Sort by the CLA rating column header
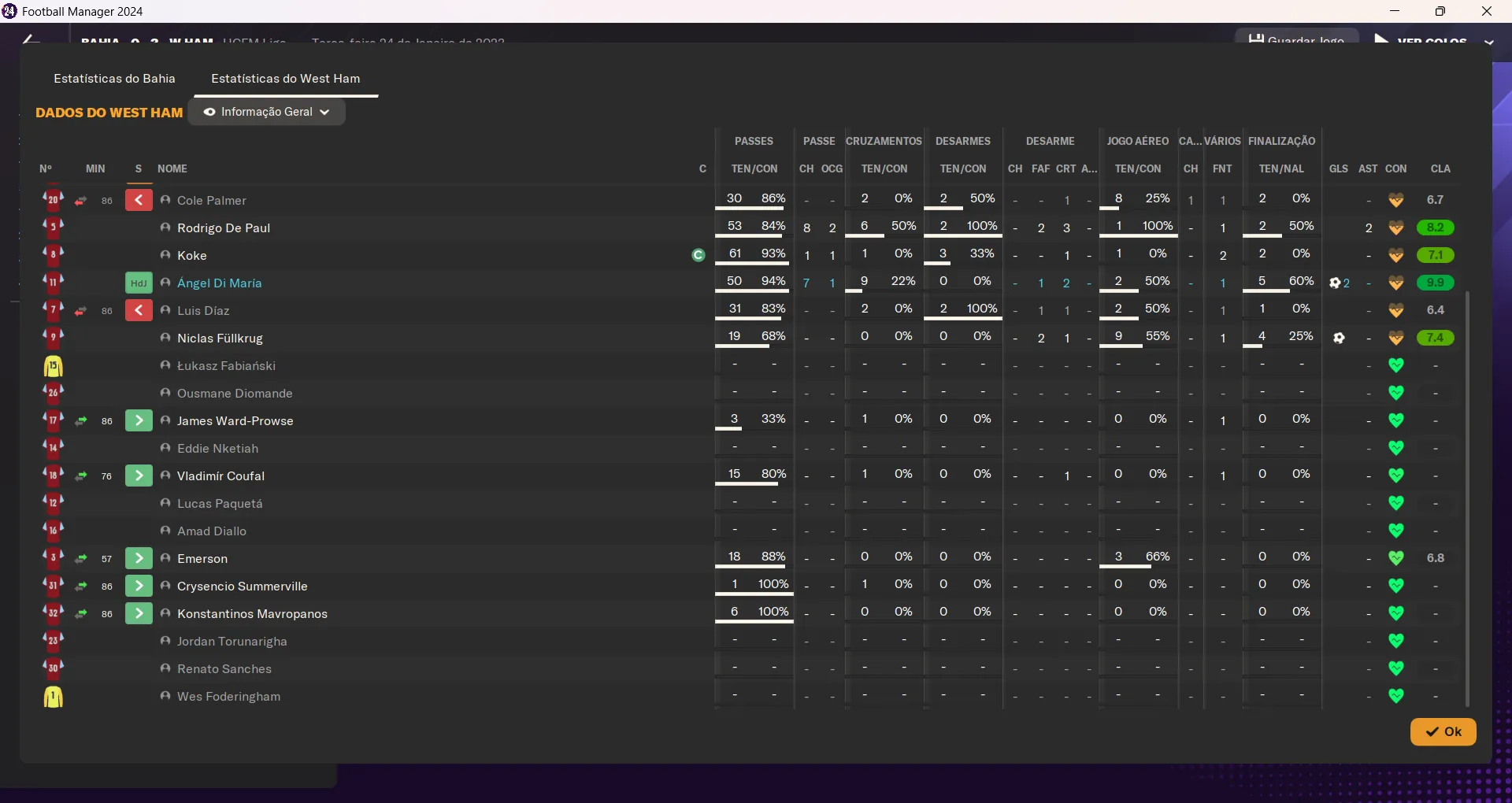1512x803 pixels. pos(1440,168)
